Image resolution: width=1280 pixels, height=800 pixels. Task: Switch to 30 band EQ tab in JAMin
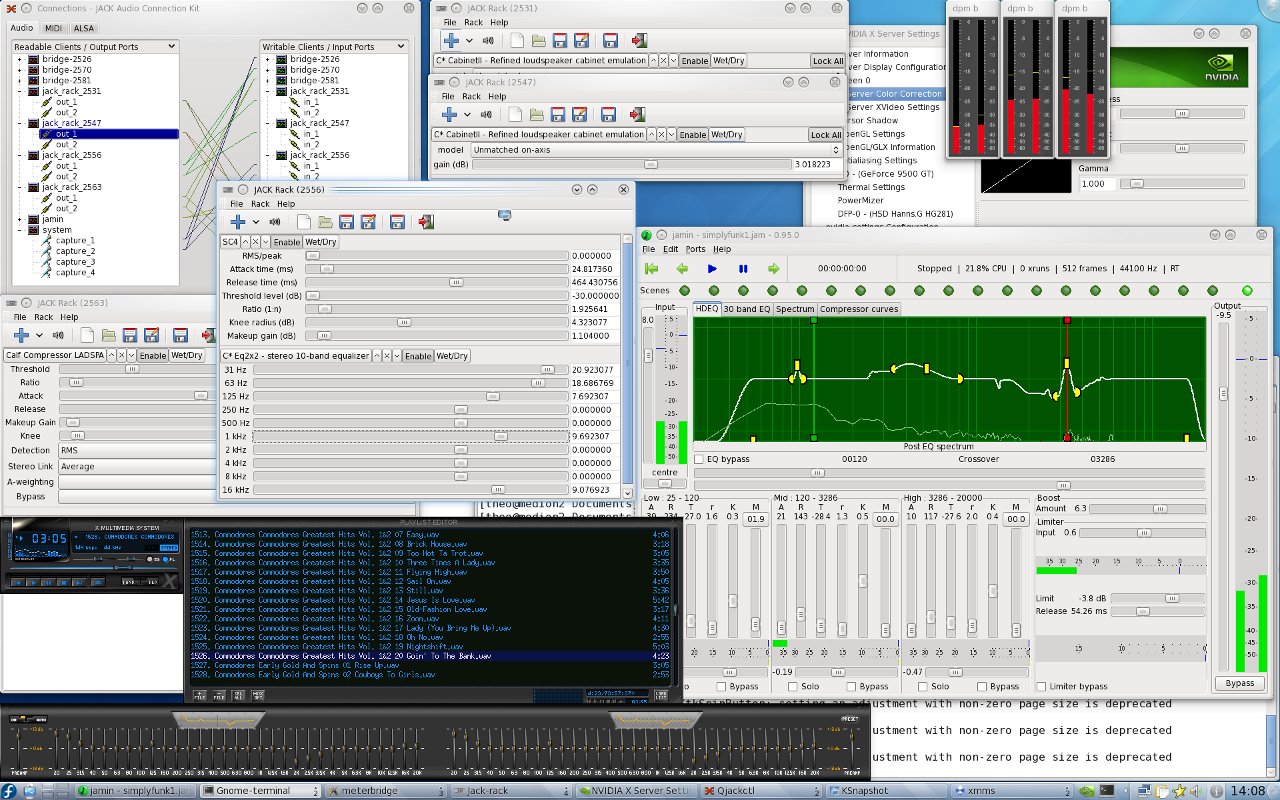(x=746, y=309)
